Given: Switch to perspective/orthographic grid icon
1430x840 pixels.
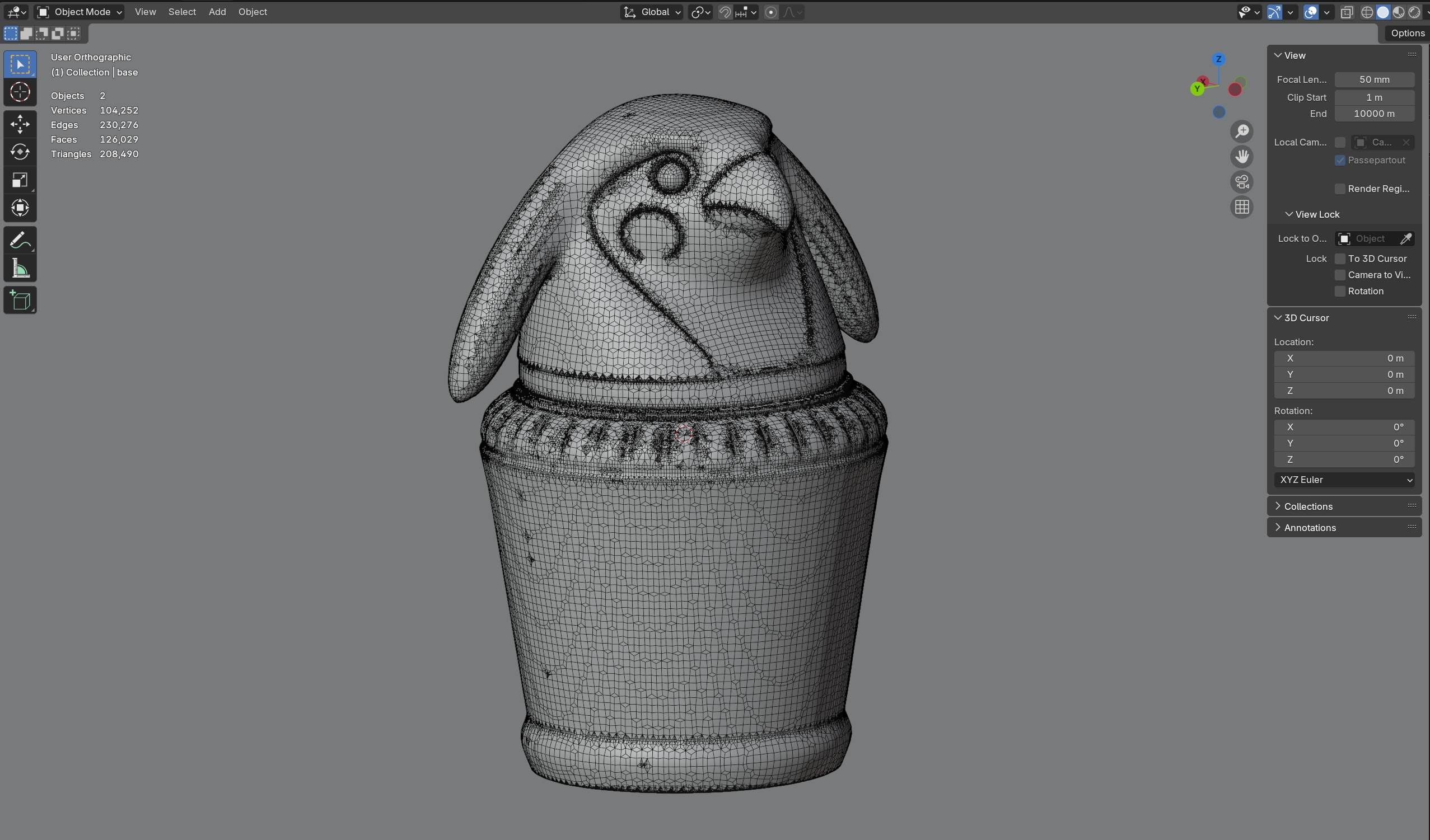Looking at the screenshot, I should (x=1242, y=207).
